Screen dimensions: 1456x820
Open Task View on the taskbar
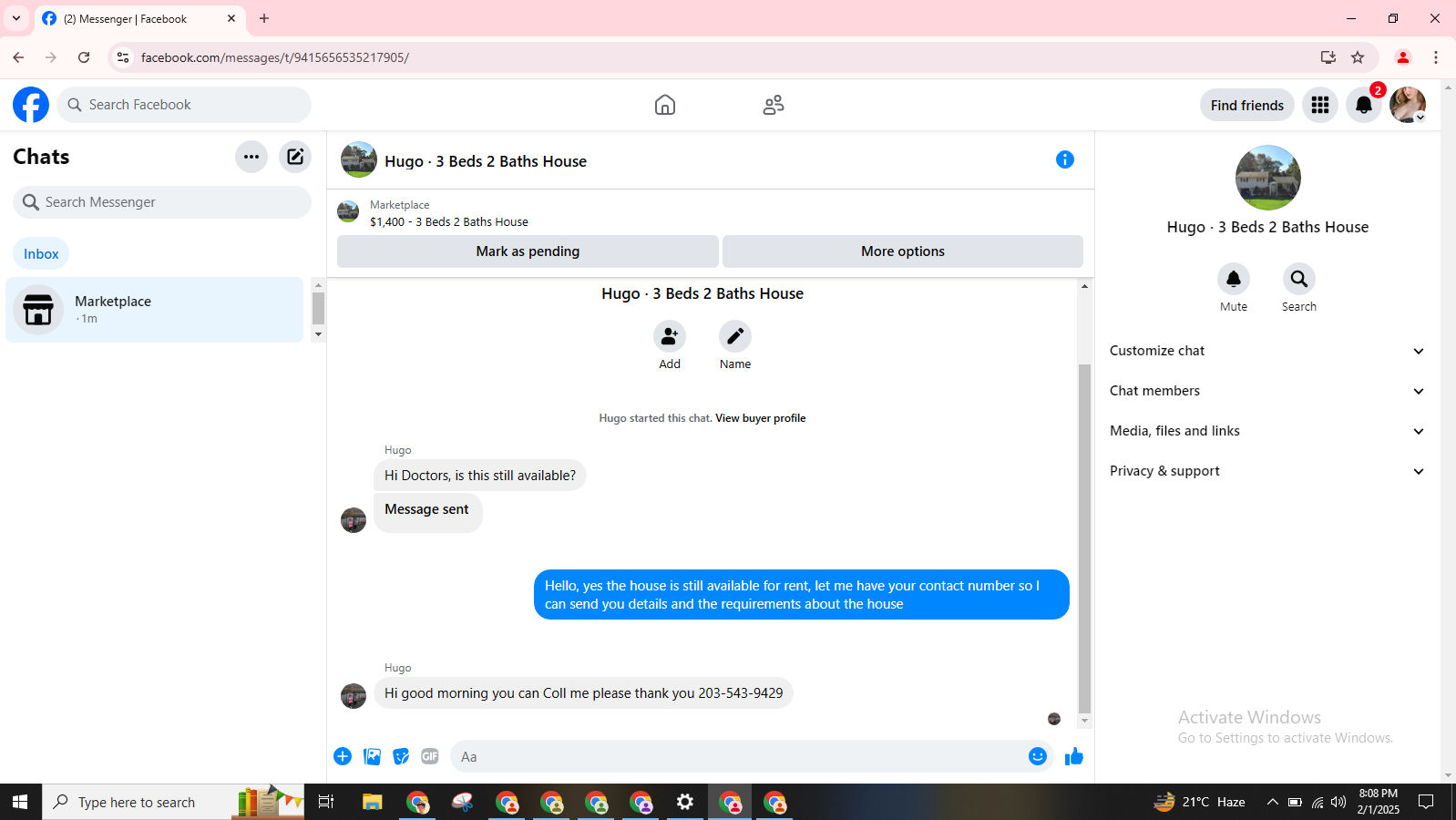325,802
